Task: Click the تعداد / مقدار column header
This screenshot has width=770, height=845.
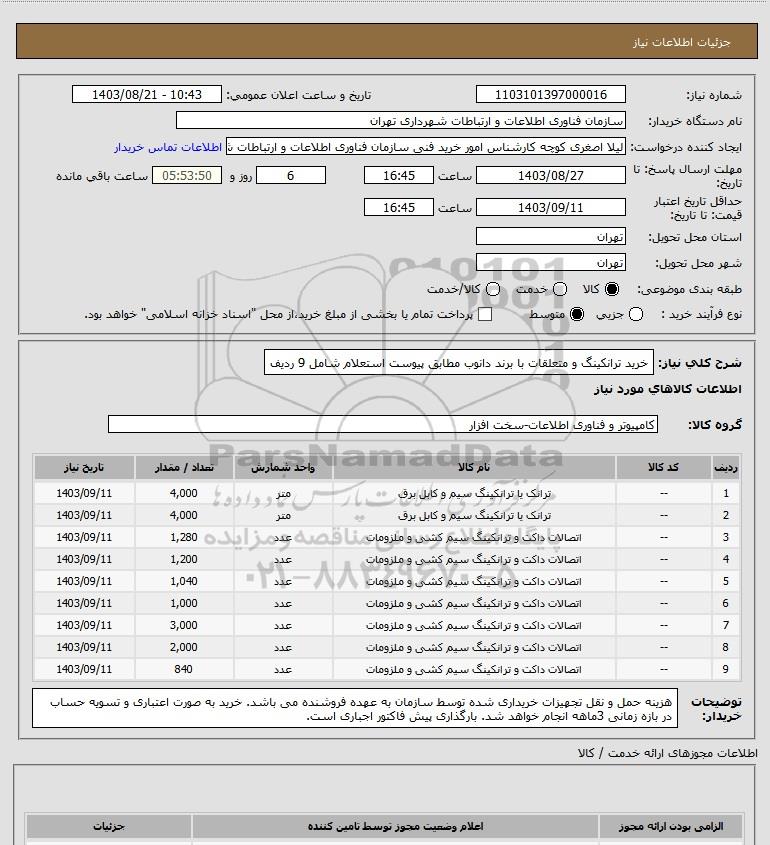Action: point(184,467)
